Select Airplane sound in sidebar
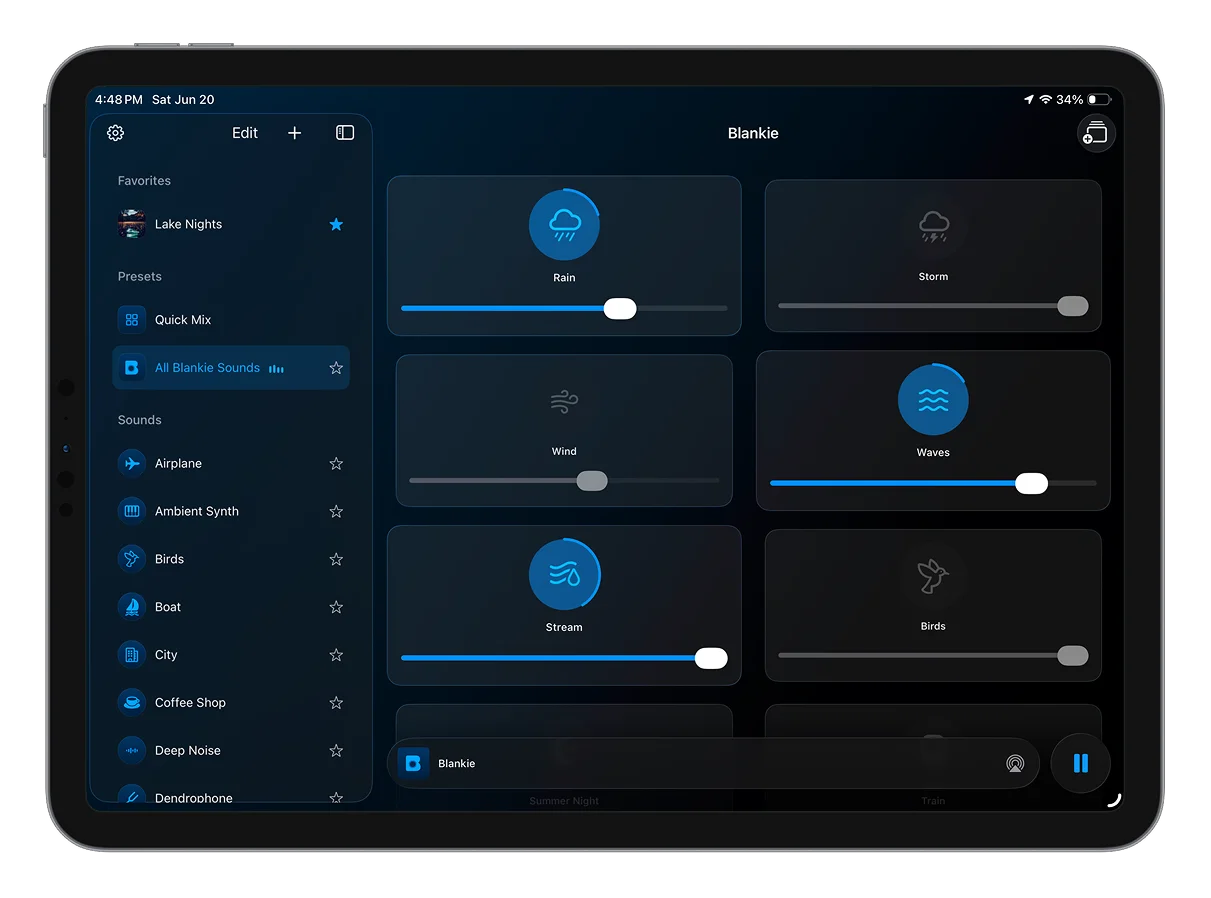 [x=231, y=463]
